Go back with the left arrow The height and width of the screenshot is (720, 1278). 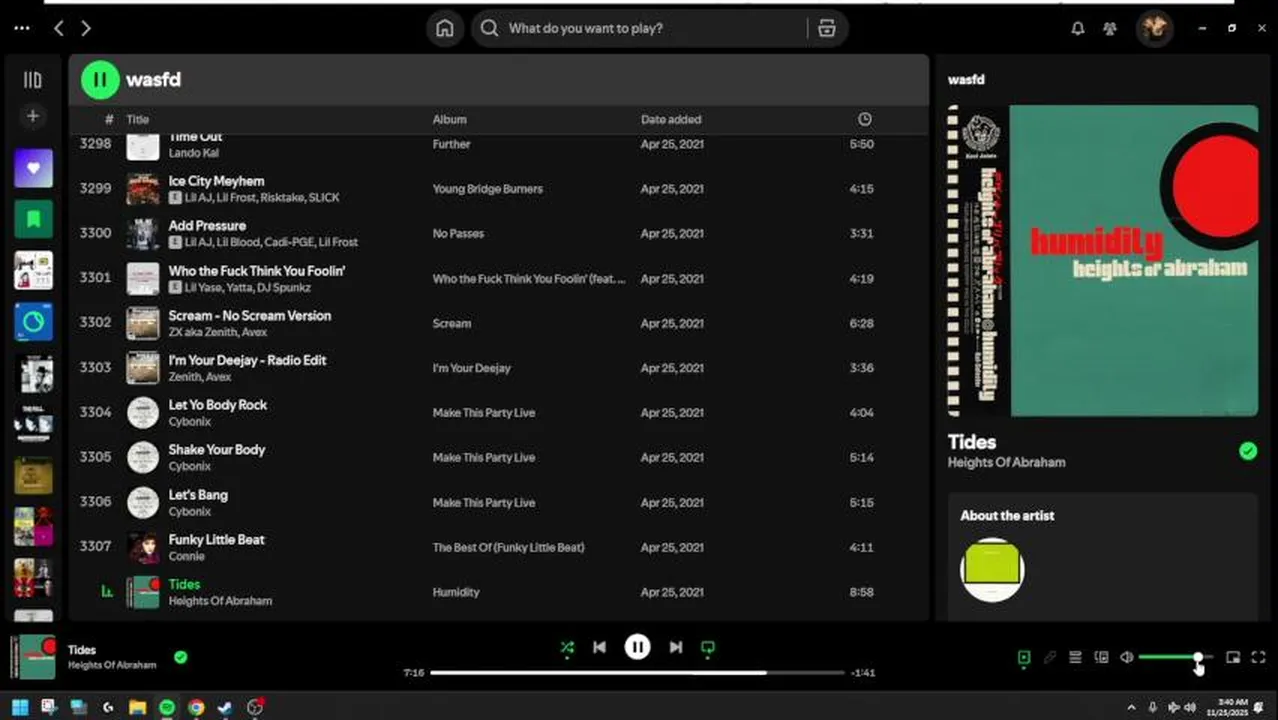tap(59, 29)
